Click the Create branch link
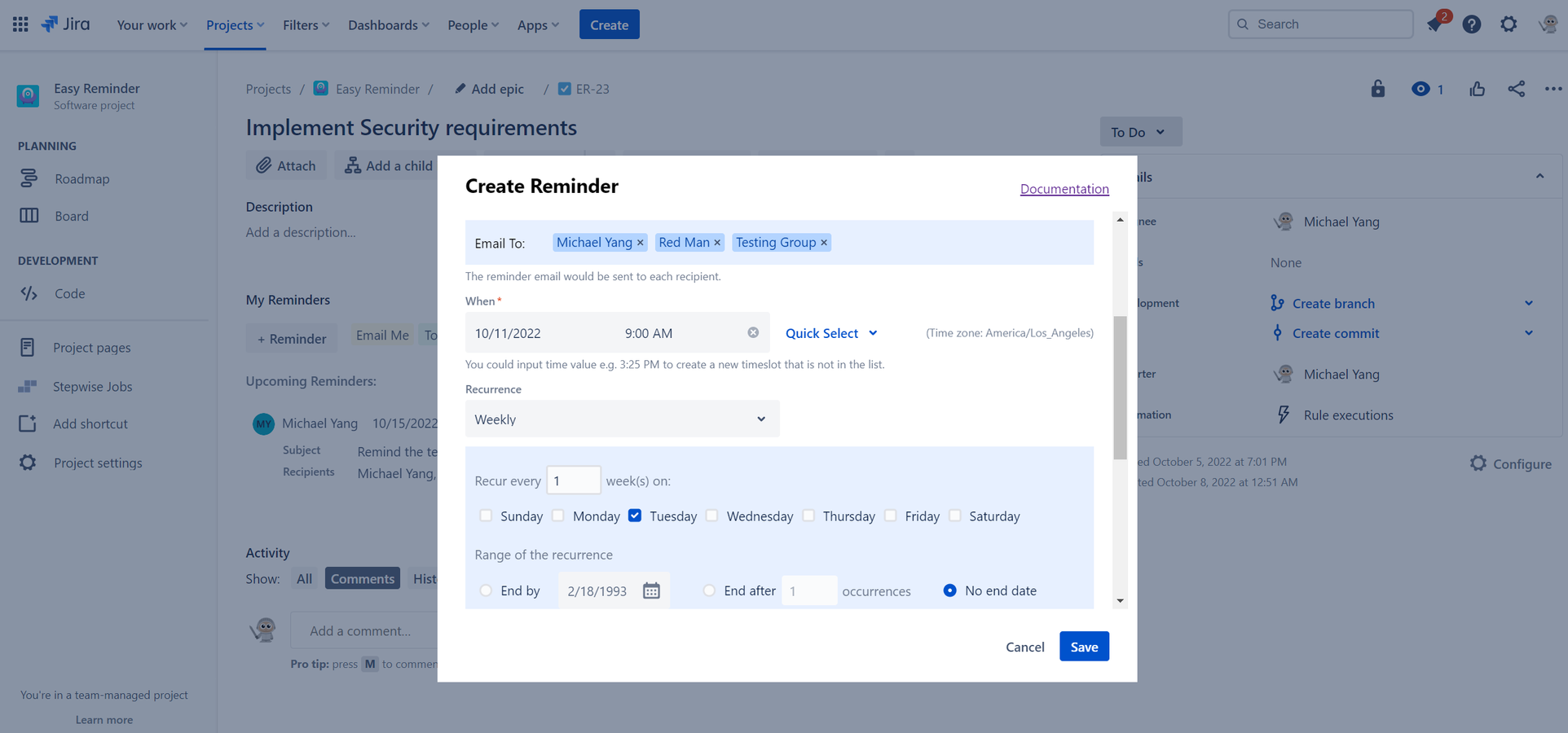 pos(1333,303)
